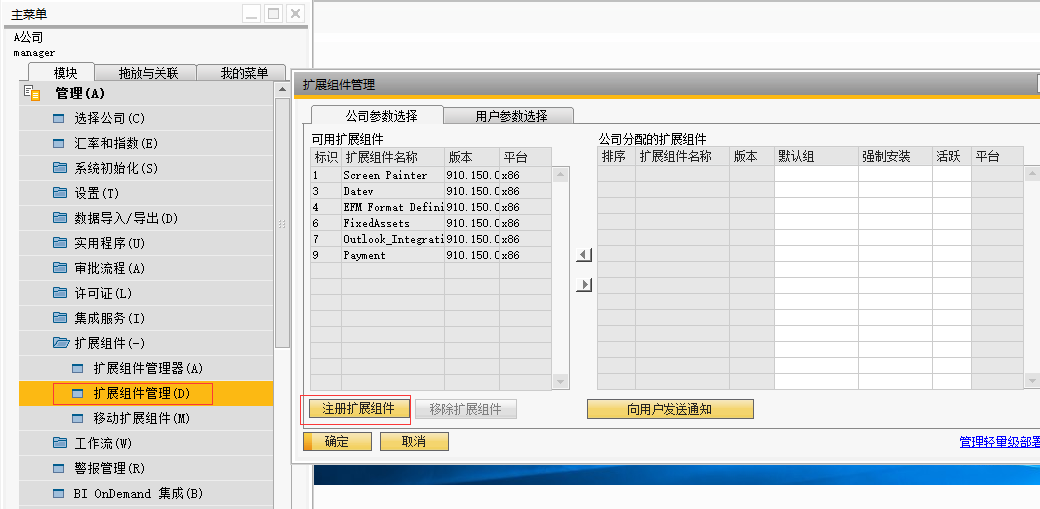The height and width of the screenshot is (509, 1040).
Task: Click the window icon beside 移动扩展组件(M)
Action: click(78, 419)
